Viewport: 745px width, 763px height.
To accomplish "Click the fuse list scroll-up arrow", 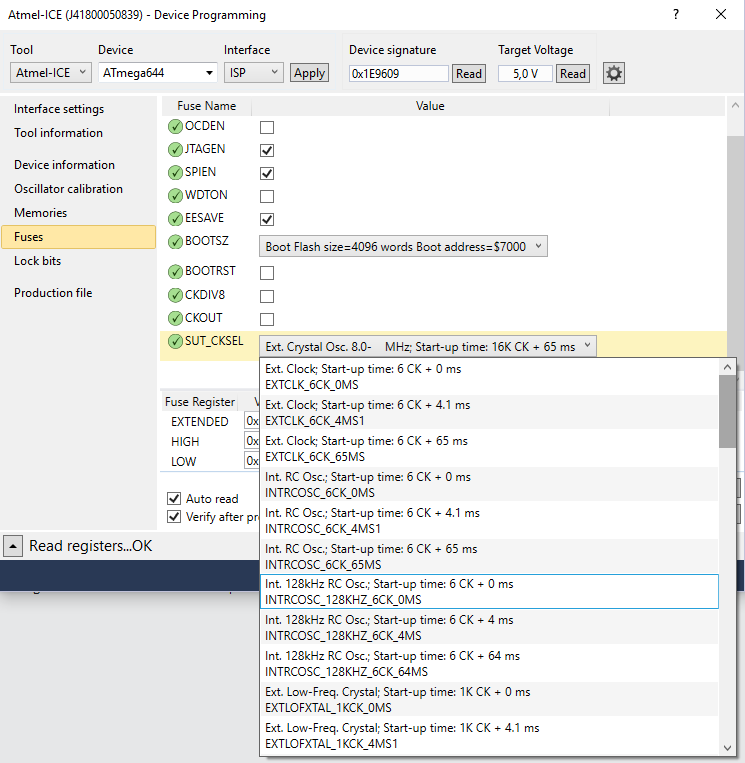I will (x=735, y=106).
